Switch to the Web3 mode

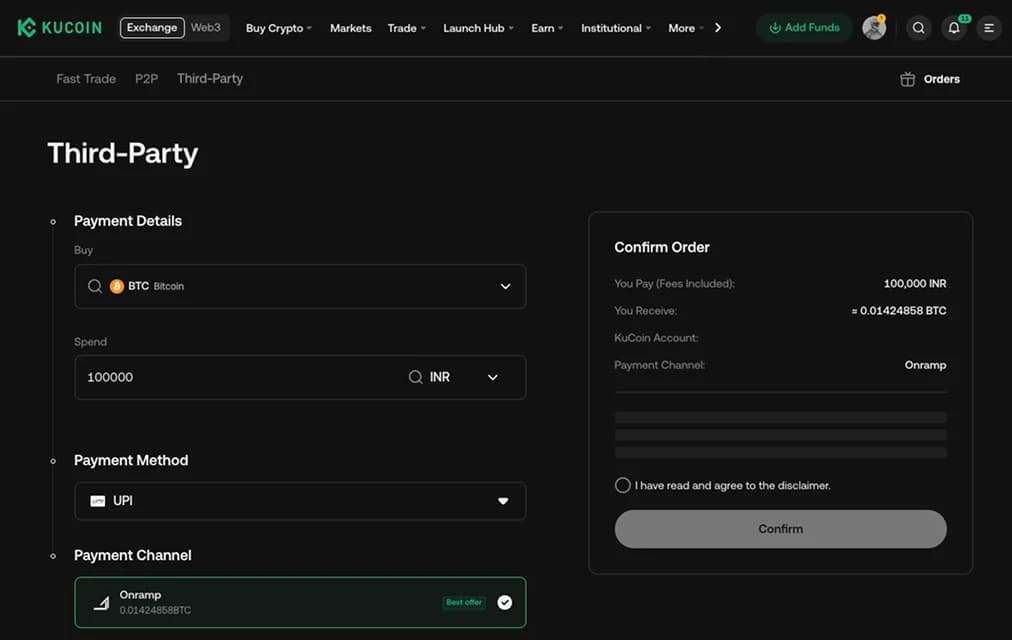[206, 28]
